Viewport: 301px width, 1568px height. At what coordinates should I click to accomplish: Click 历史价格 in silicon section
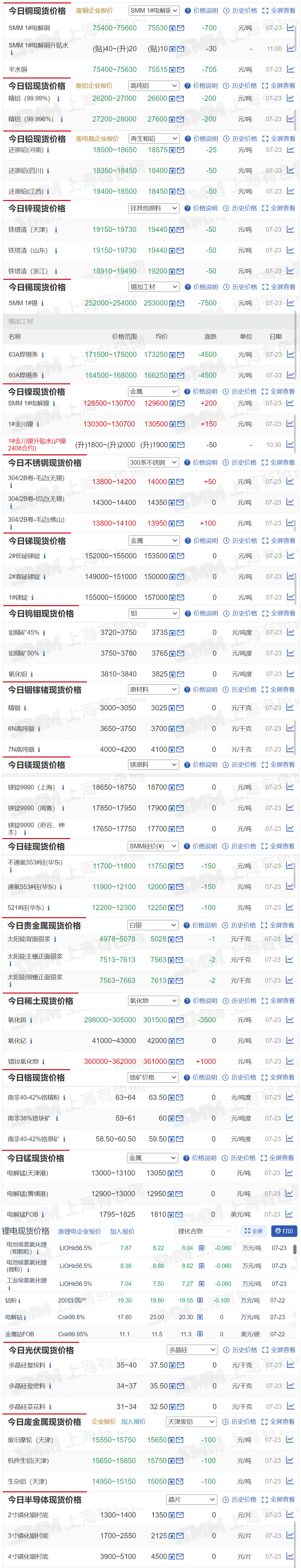(240, 846)
